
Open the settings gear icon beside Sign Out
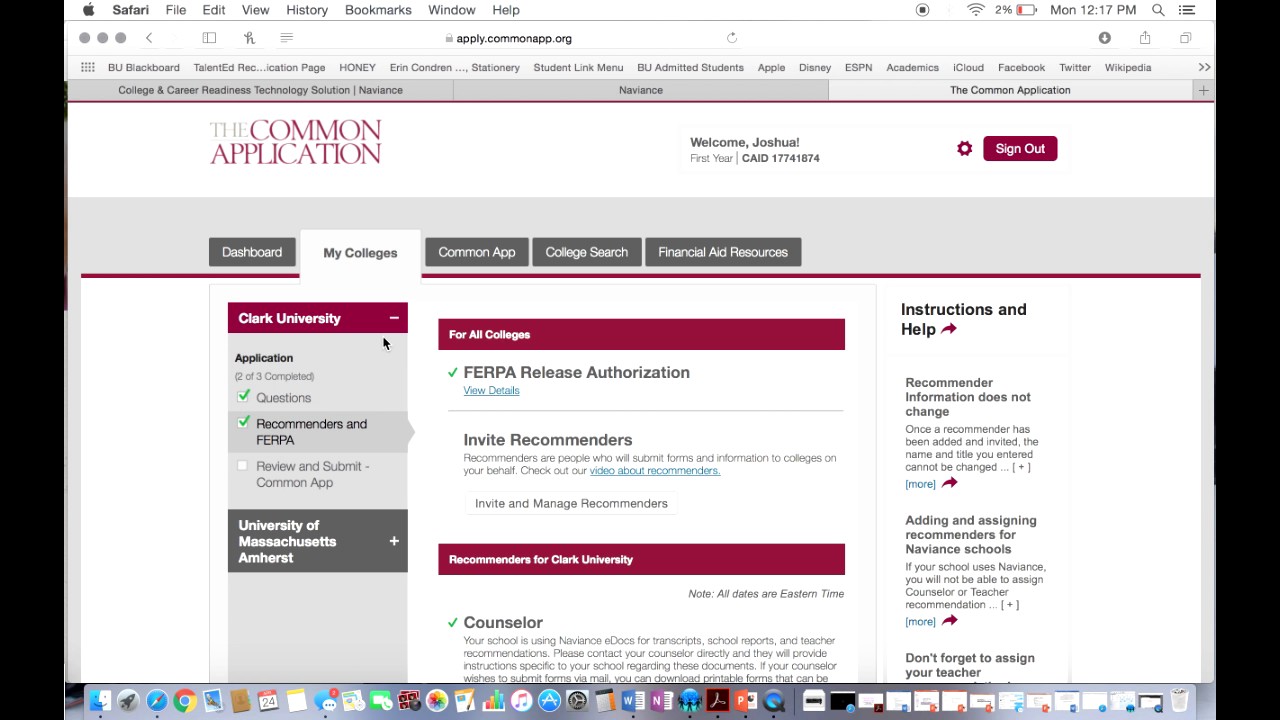pyautogui.click(x=964, y=149)
